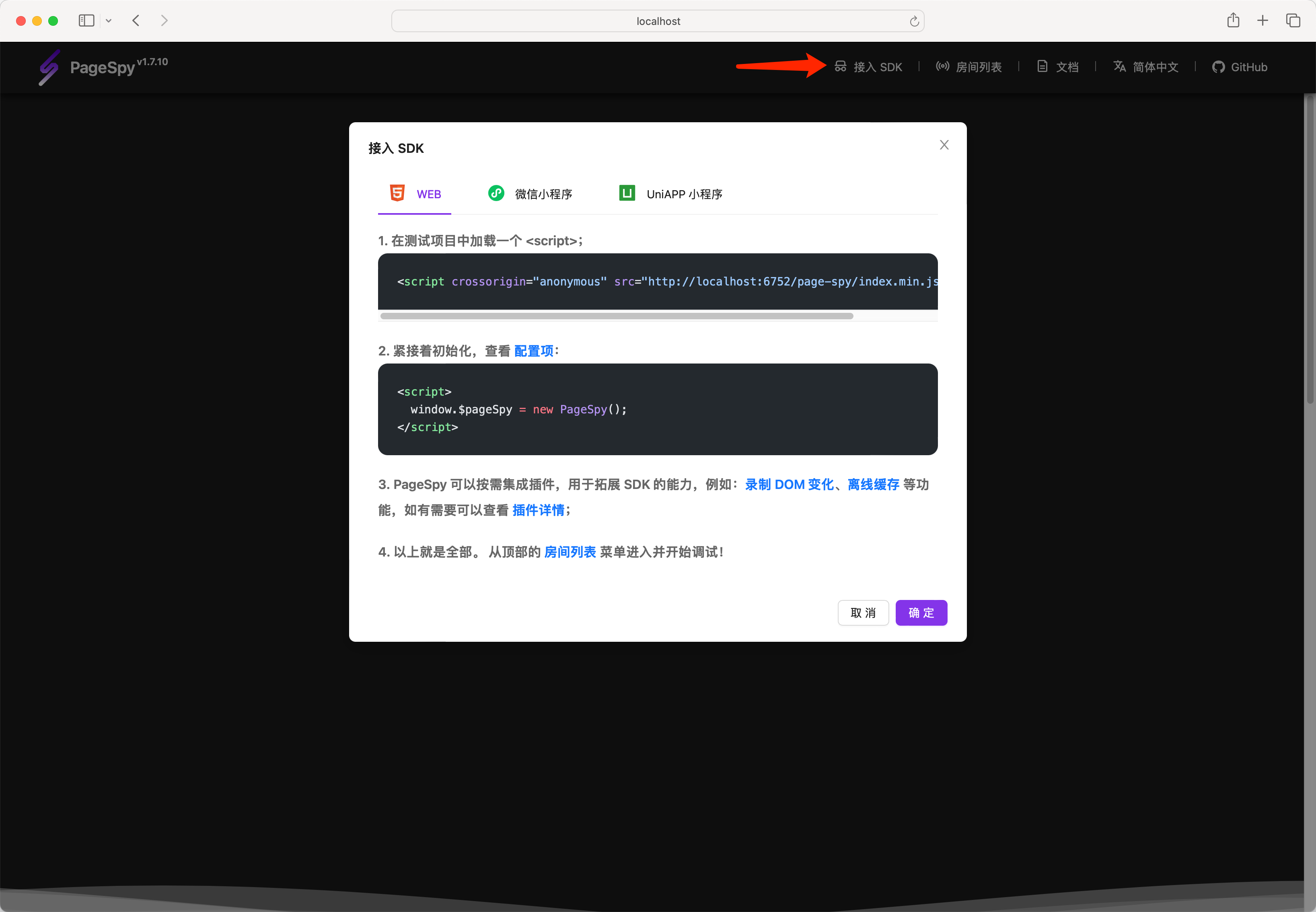Open the 房间列表 menu in header

968,67
